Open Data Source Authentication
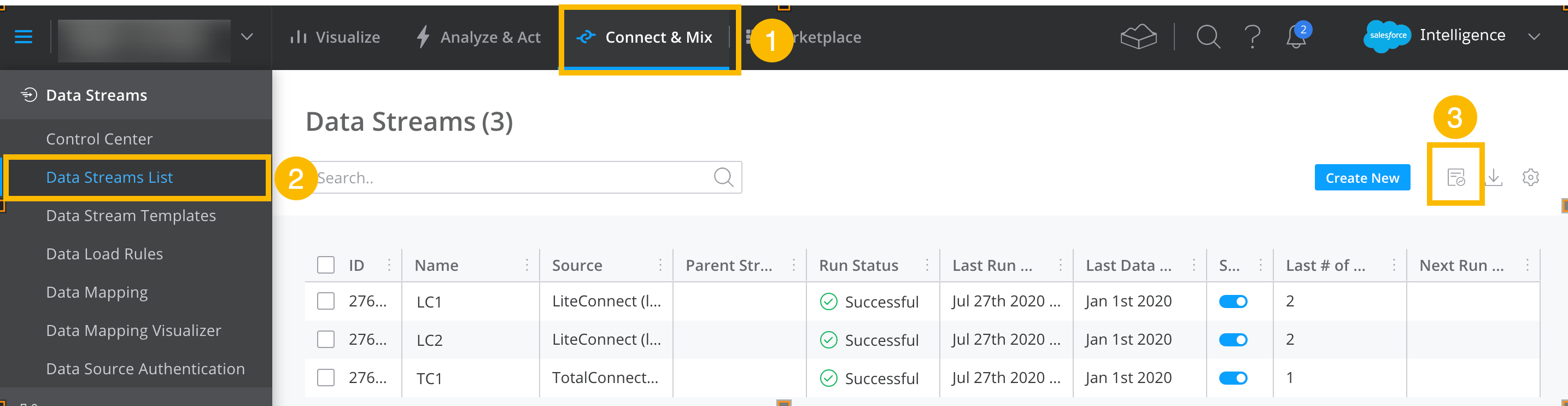The image size is (1568, 406). [145, 369]
